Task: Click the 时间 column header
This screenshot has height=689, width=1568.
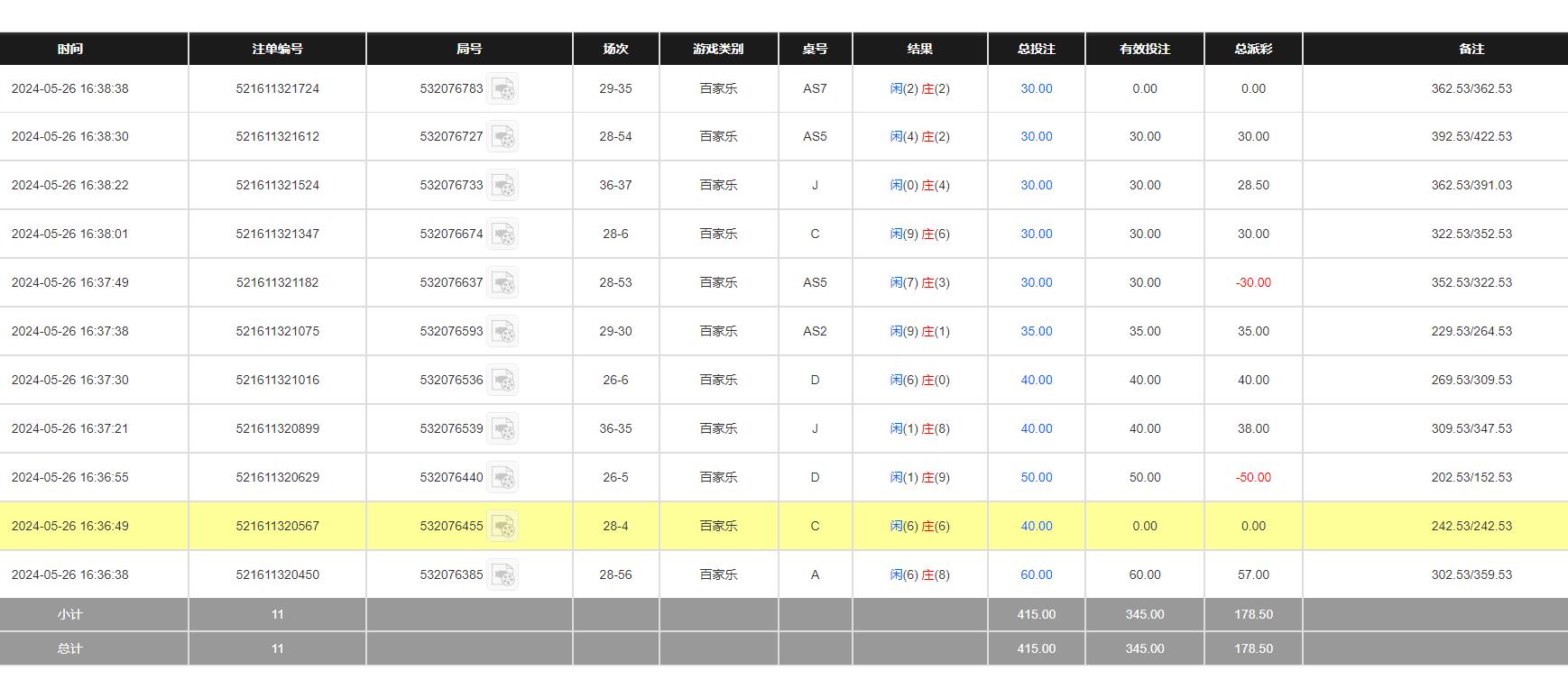Action: 94,49
